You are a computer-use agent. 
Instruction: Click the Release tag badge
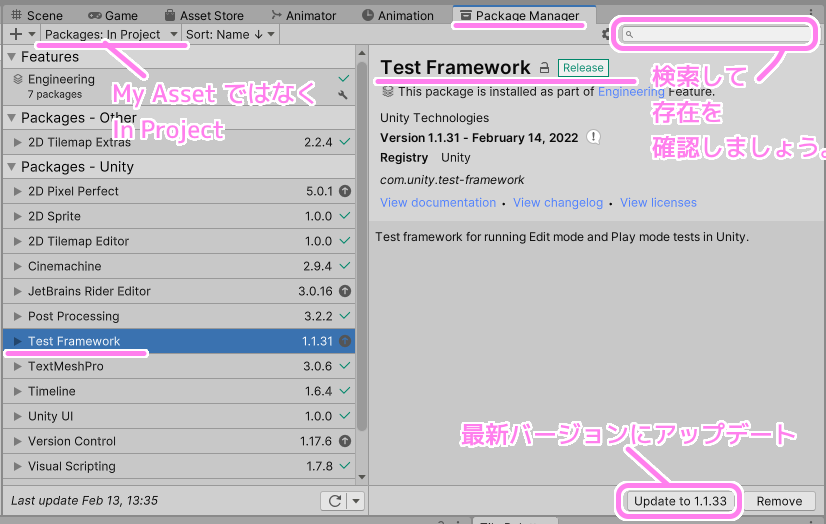point(583,67)
